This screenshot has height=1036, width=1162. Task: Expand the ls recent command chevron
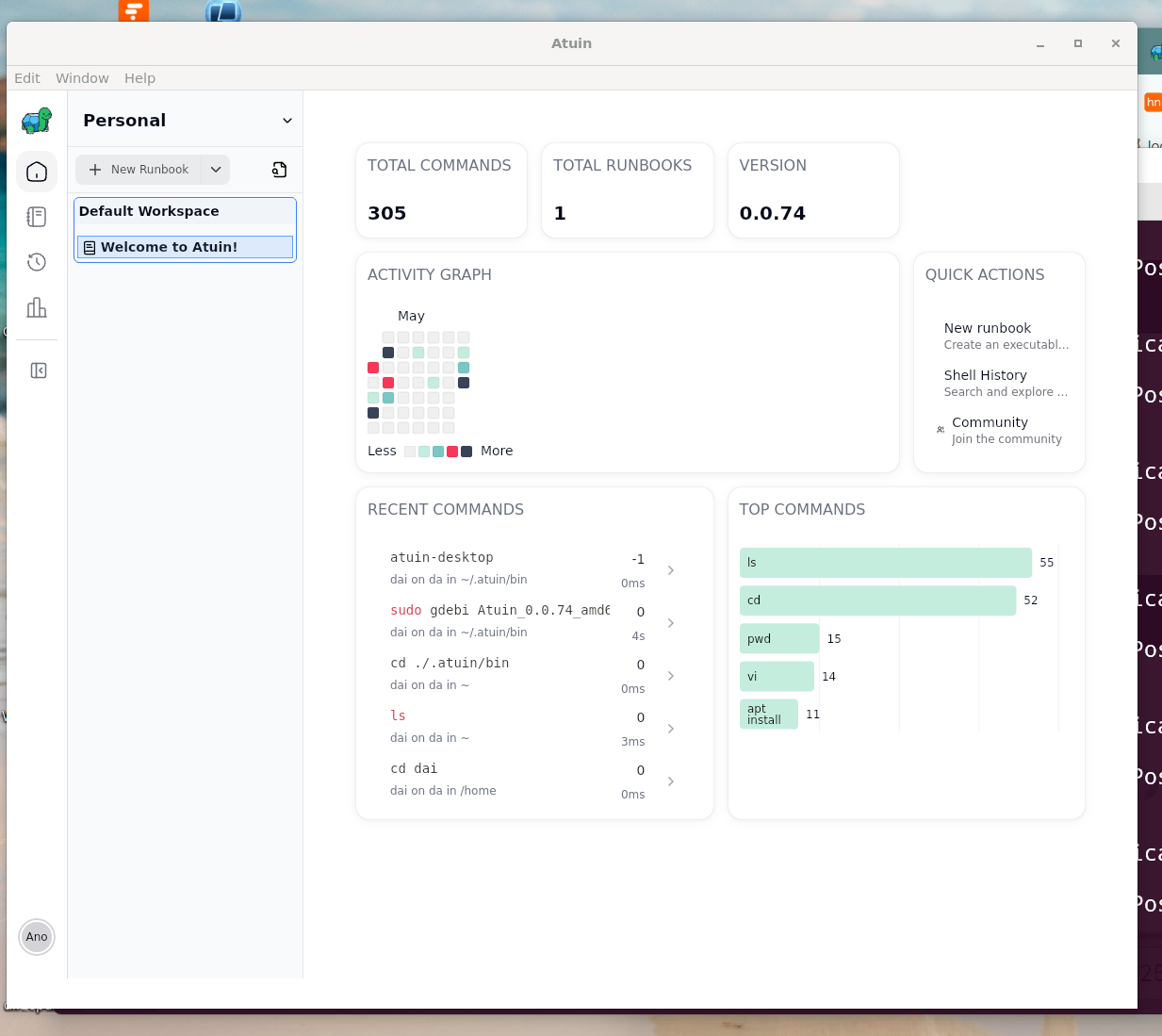pos(671,729)
